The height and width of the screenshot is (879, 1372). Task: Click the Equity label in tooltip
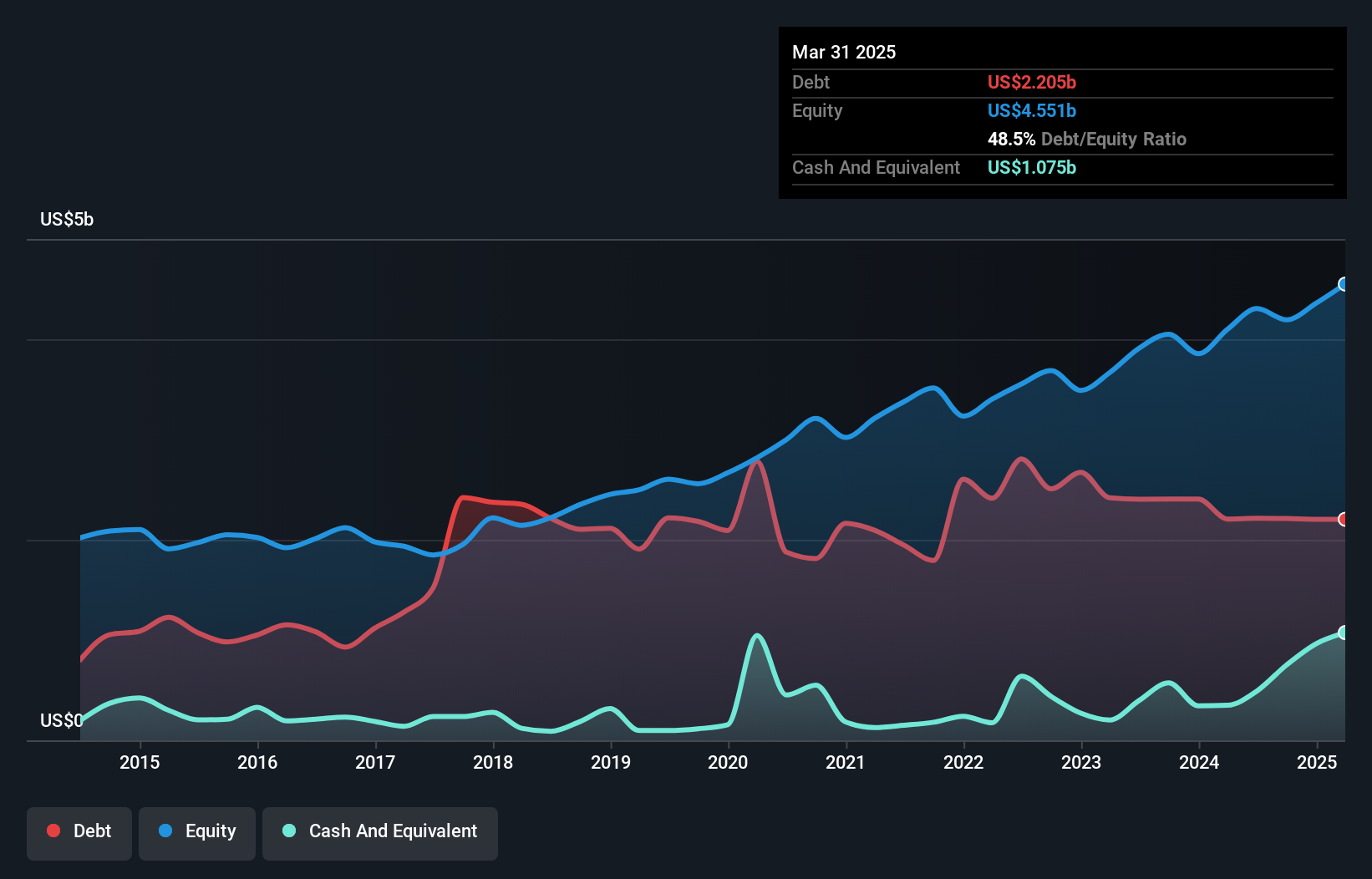tap(817, 110)
